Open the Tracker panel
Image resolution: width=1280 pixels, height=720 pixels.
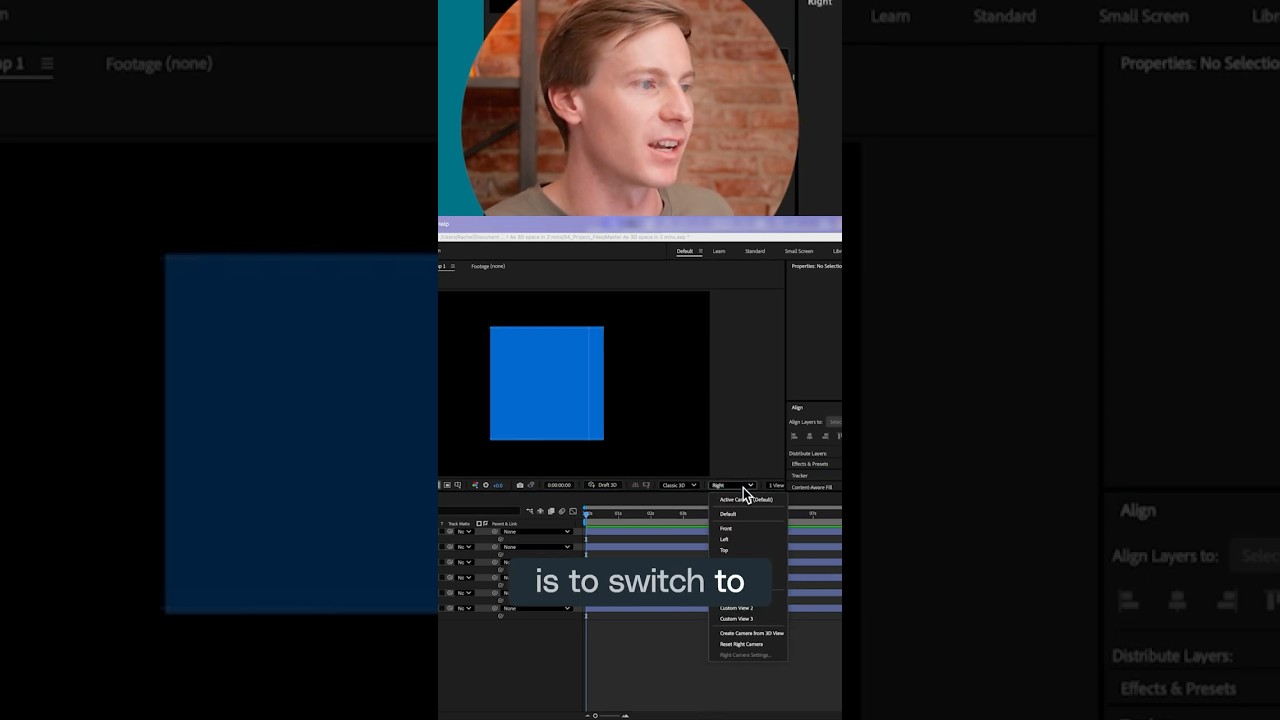point(800,476)
